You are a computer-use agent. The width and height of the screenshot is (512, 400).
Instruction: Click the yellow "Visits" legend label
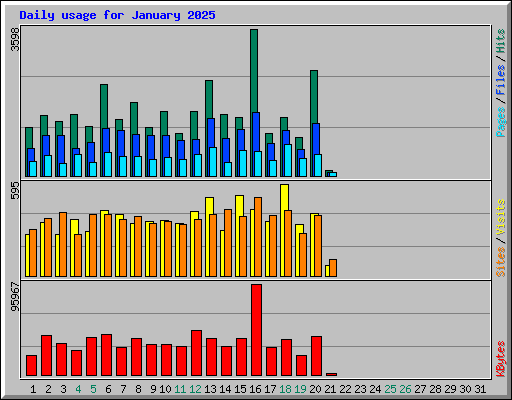point(500,218)
